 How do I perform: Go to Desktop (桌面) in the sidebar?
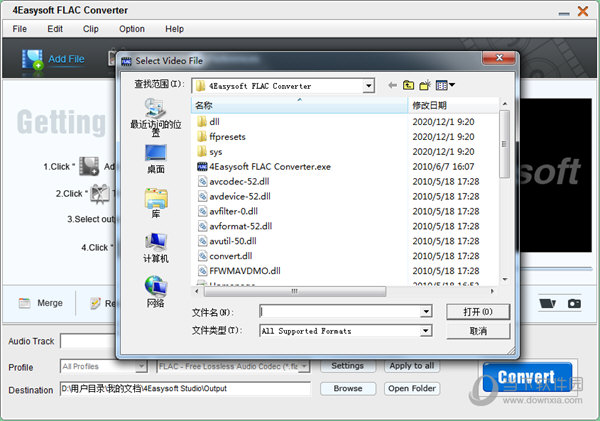pyautogui.click(x=155, y=159)
